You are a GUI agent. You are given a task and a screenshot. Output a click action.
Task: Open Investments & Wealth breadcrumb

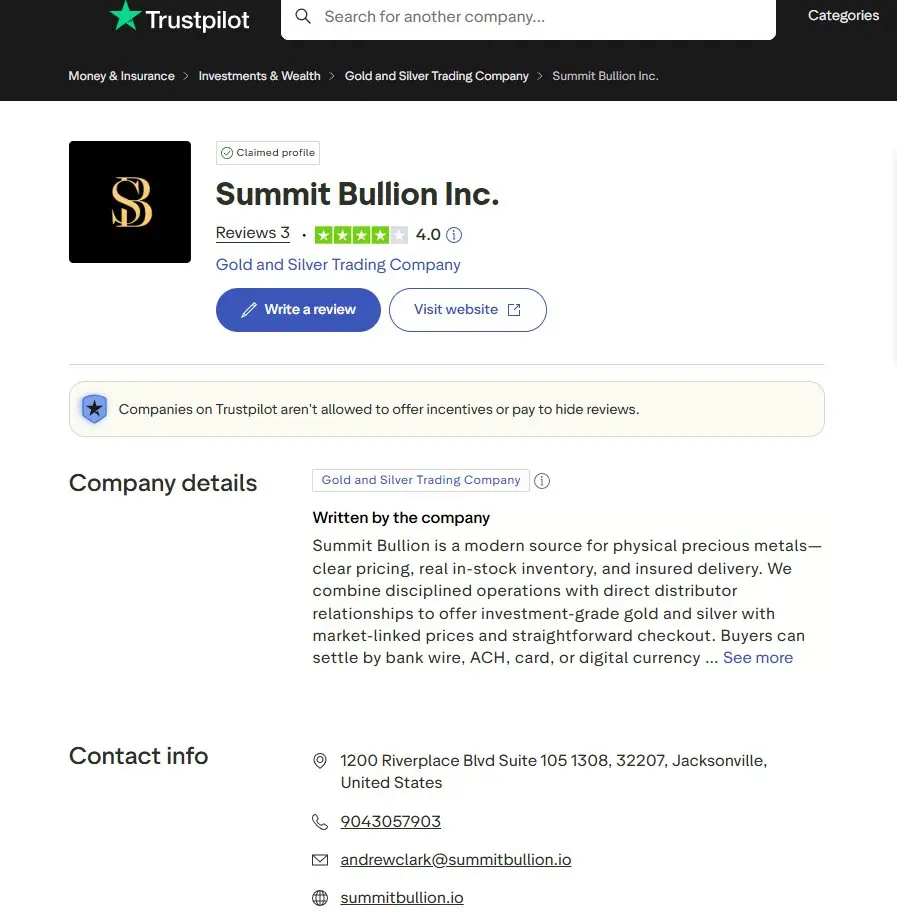tap(259, 76)
